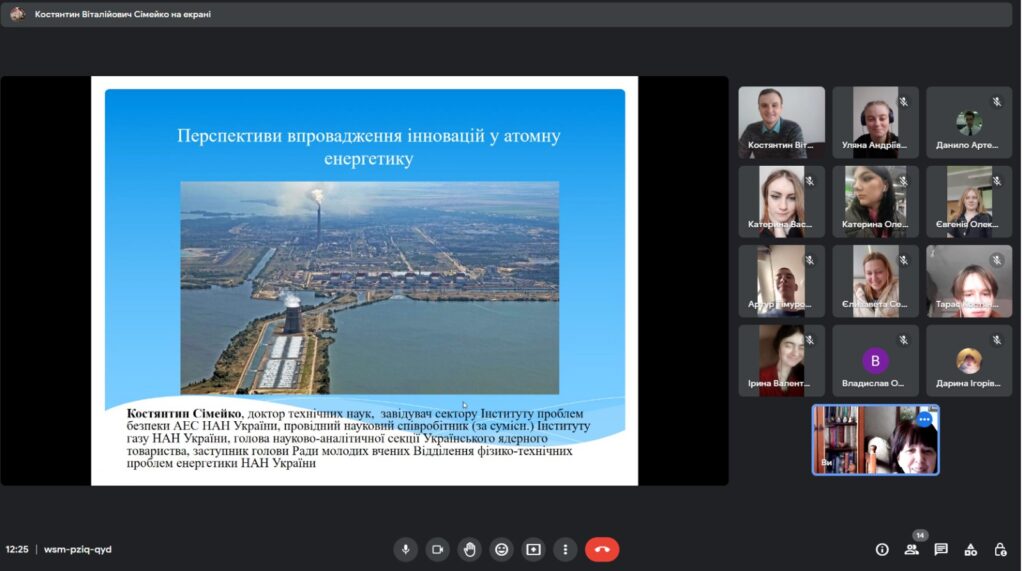Click the present screen icon
This screenshot has width=1024, height=571.
[x=533, y=549]
